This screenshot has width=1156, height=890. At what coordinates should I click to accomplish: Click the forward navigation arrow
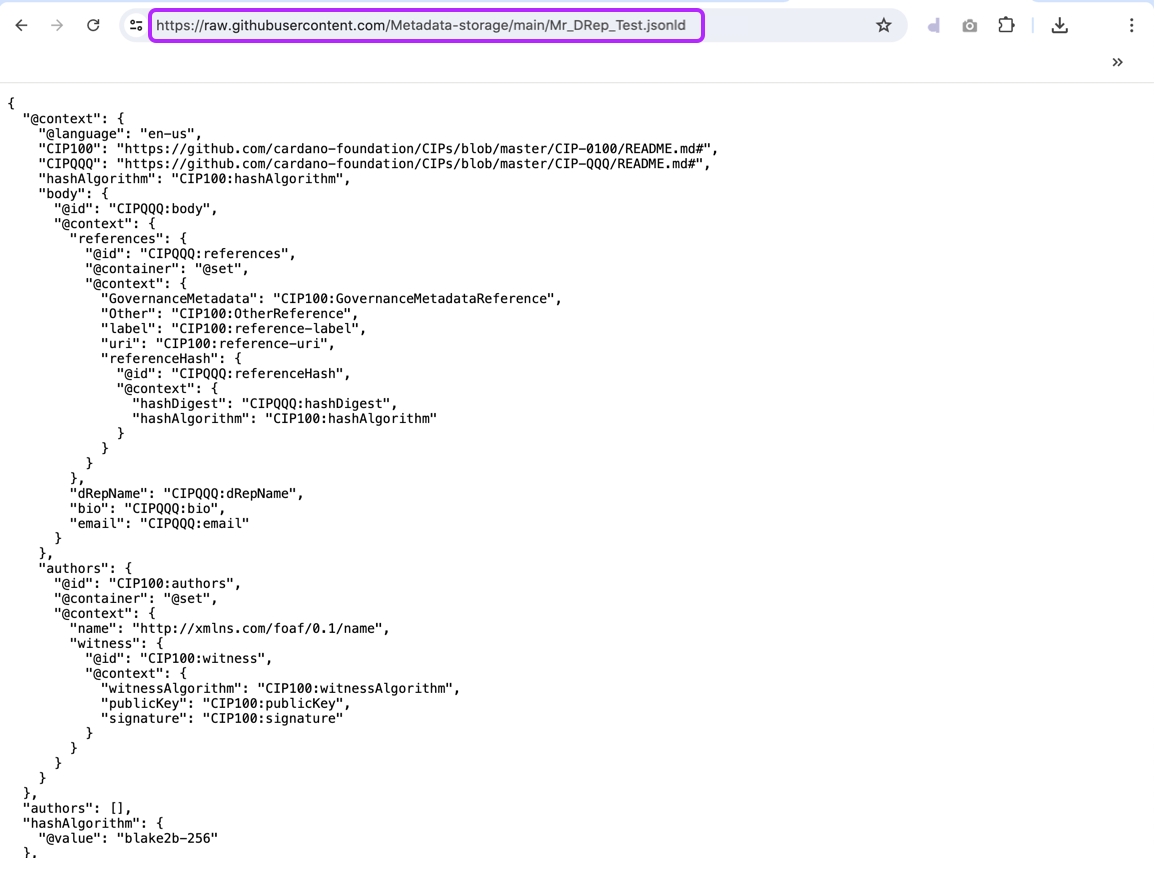pyautogui.click(x=57, y=25)
